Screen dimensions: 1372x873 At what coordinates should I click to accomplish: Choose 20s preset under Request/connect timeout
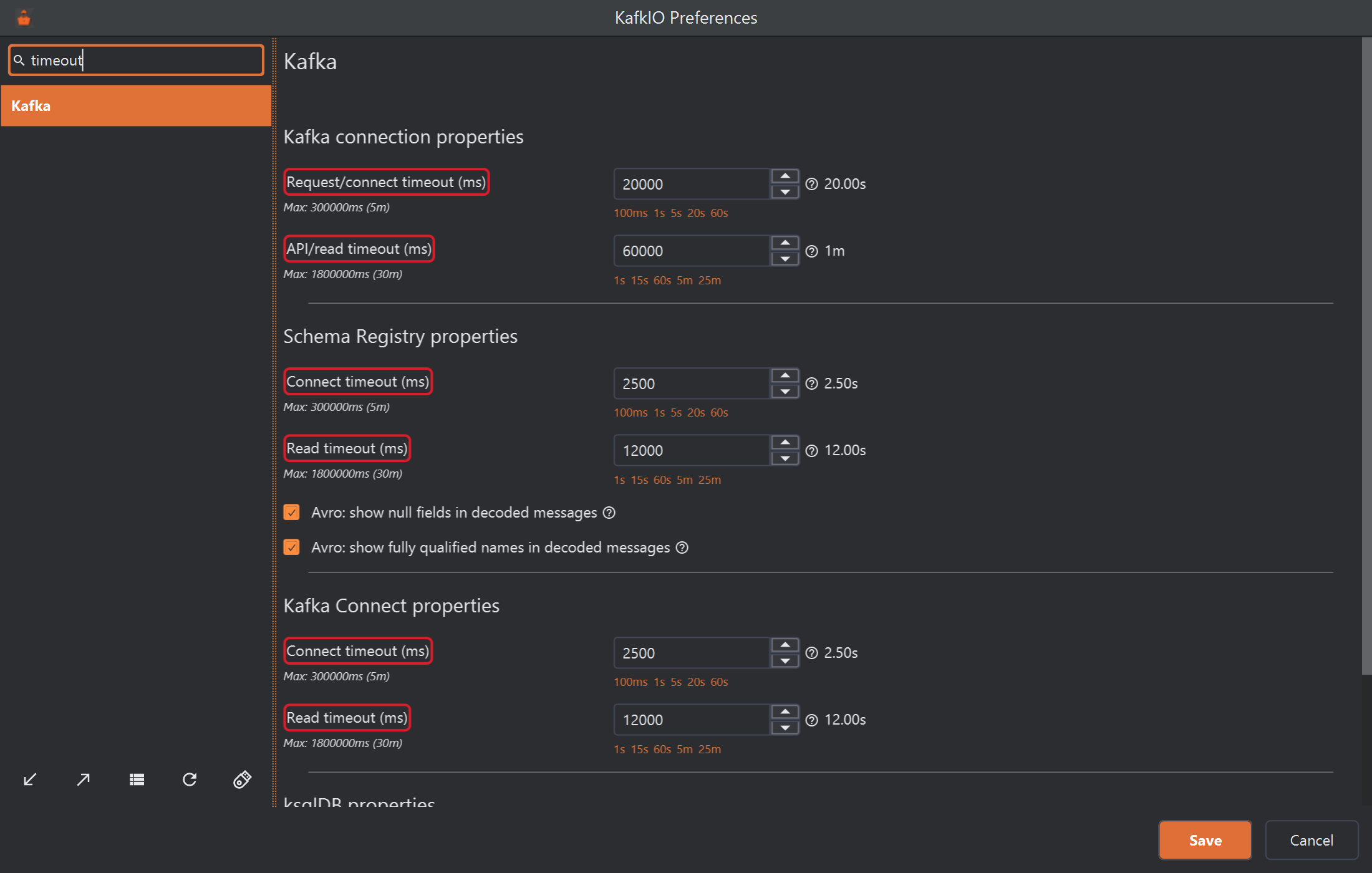(x=696, y=213)
